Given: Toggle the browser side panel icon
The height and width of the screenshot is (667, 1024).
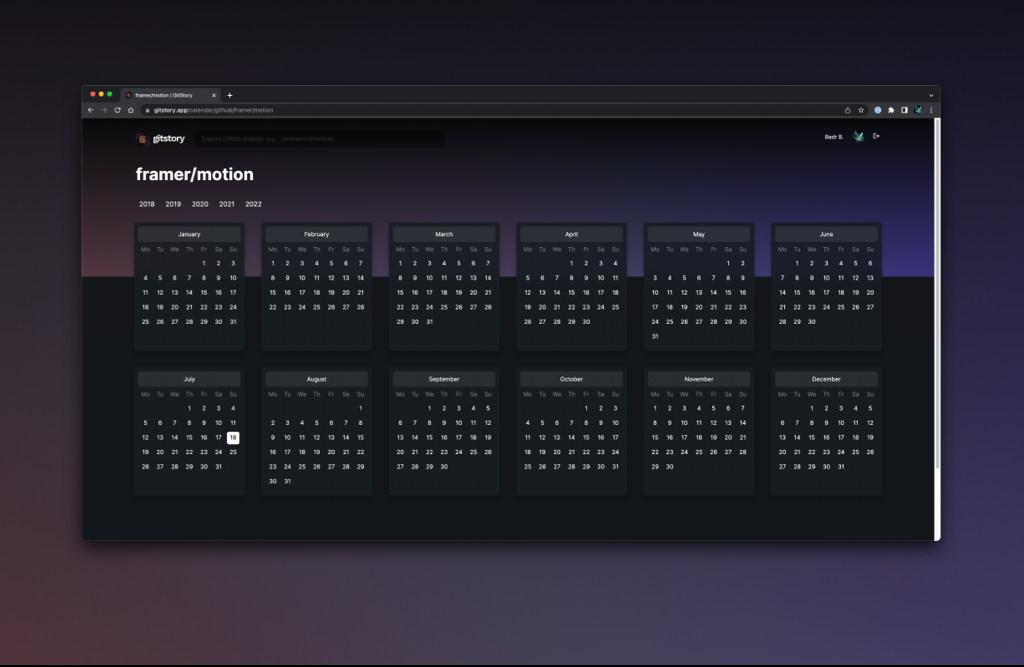Looking at the screenshot, I should (x=904, y=110).
